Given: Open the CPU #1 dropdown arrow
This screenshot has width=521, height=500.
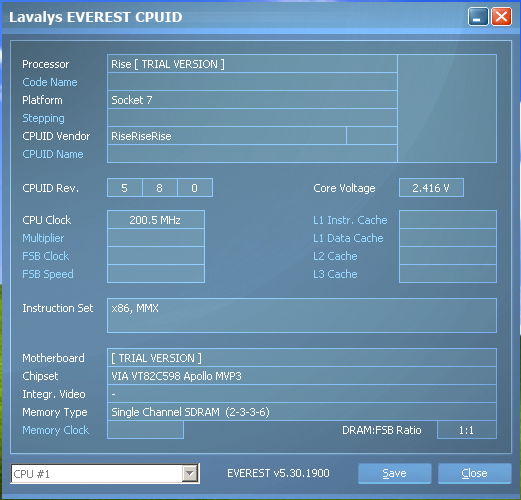Looking at the screenshot, I should coord(190,473).
